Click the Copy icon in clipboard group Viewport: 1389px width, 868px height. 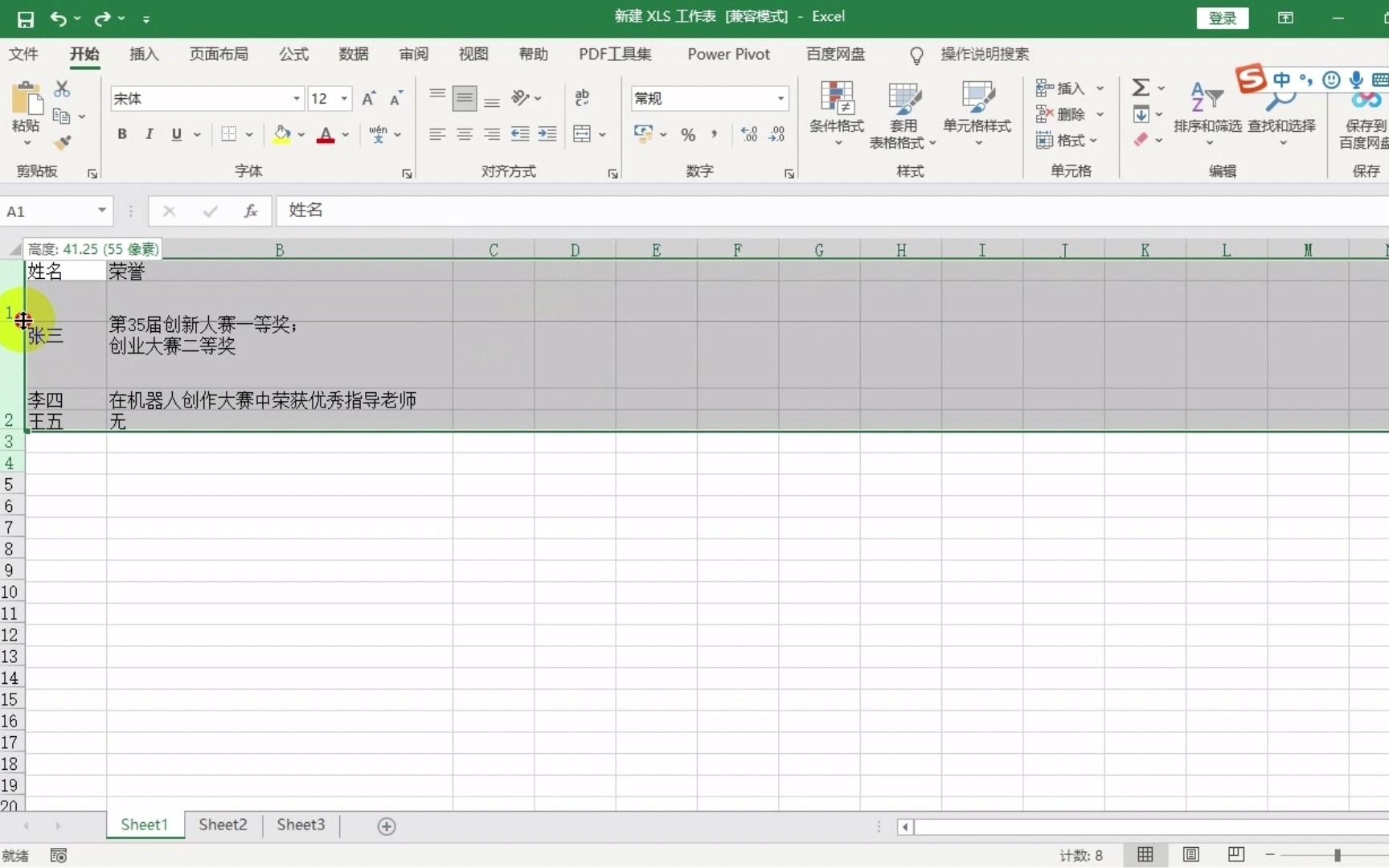click(x=62, y=117)
